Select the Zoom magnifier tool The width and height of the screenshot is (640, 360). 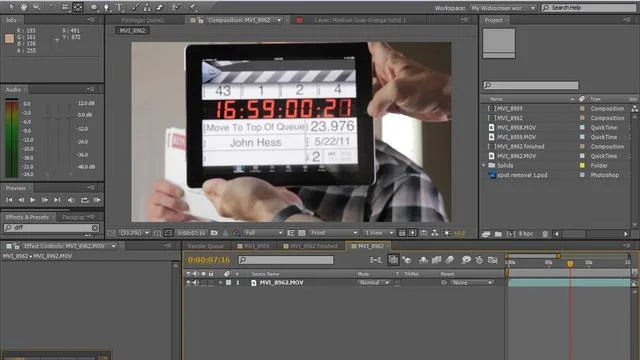tap(37, 7)
